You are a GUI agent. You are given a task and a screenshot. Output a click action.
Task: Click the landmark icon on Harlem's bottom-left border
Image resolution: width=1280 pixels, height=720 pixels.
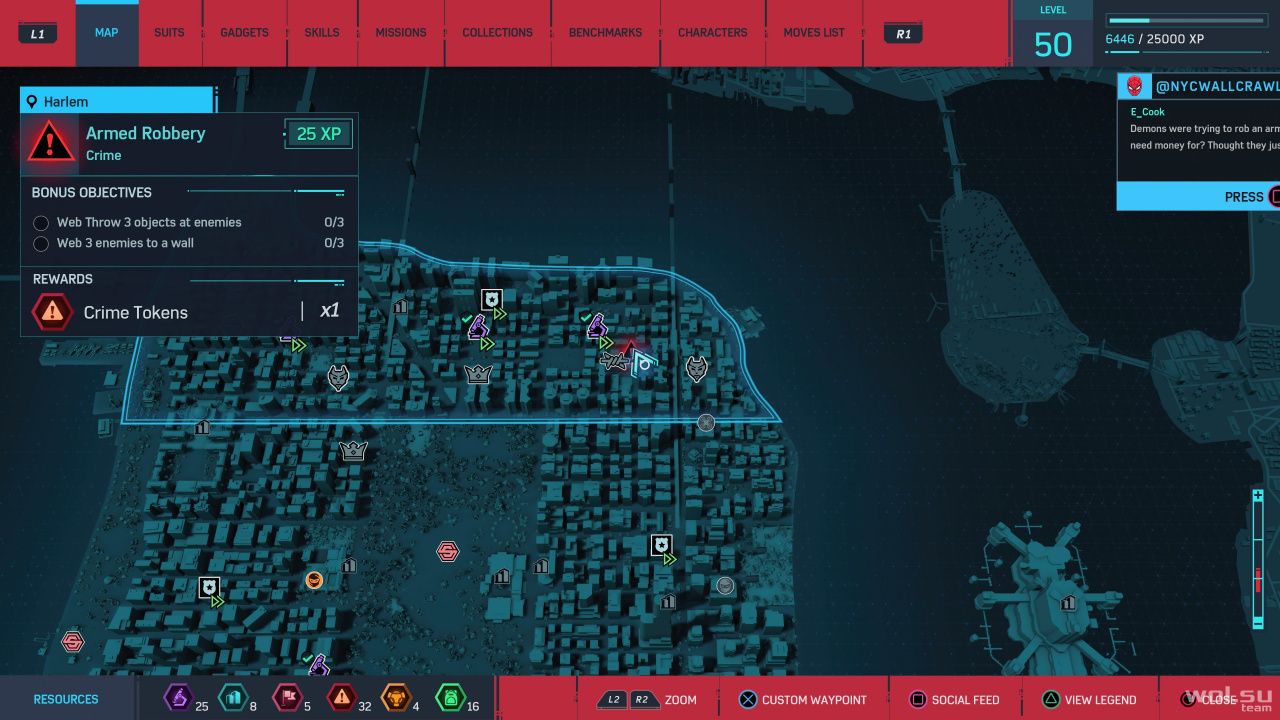point(202,427)
